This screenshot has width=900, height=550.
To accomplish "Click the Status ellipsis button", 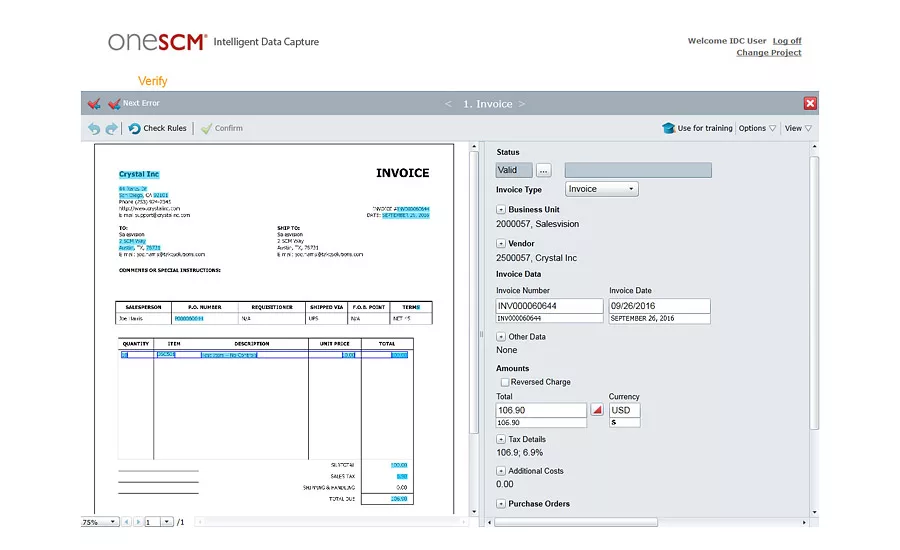I will (x=543, y=170).
